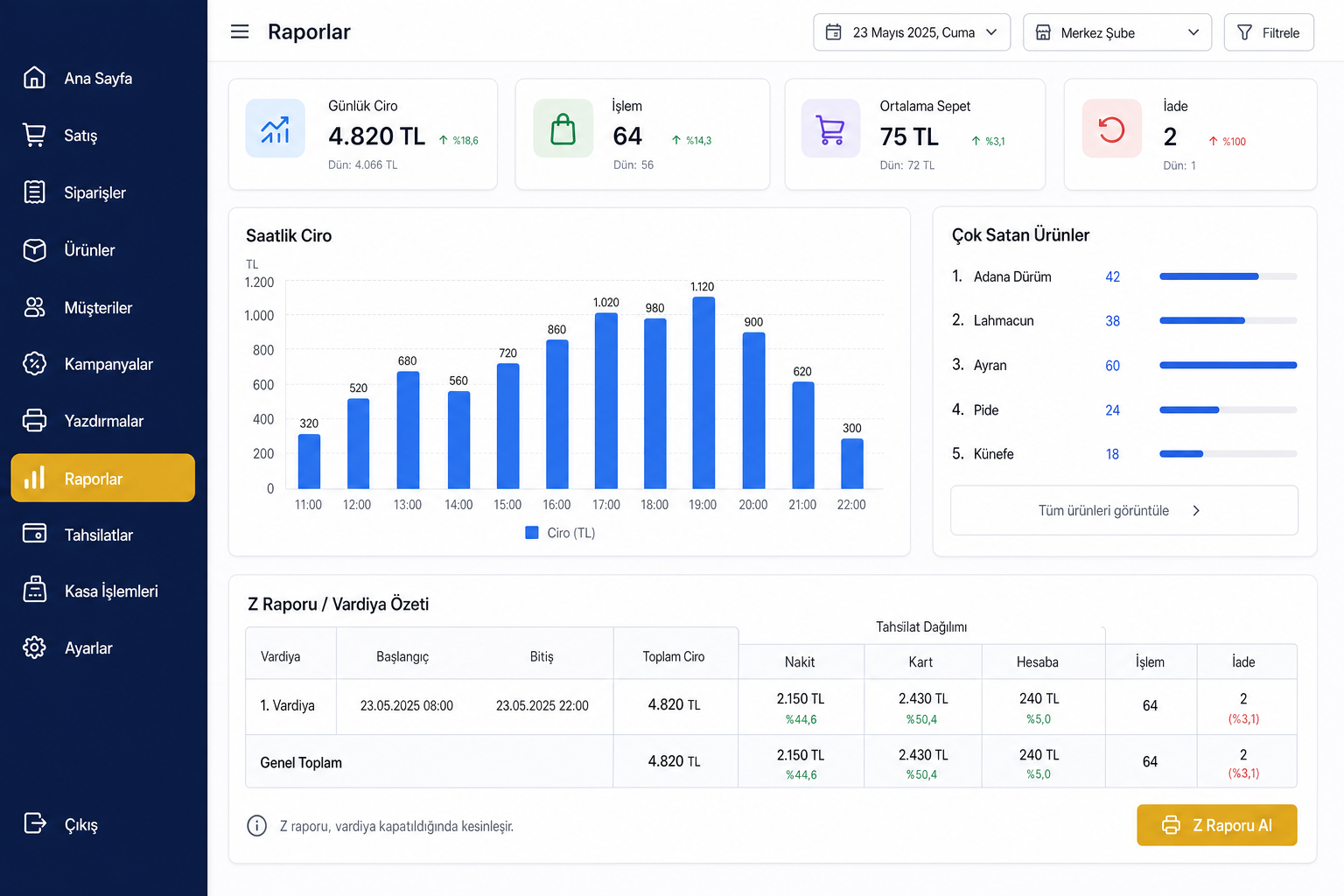Screen dimensions: 1344x896
Task: Click the 19:00 bar in Saatlik Ciro chart
Action: [703, 392]
